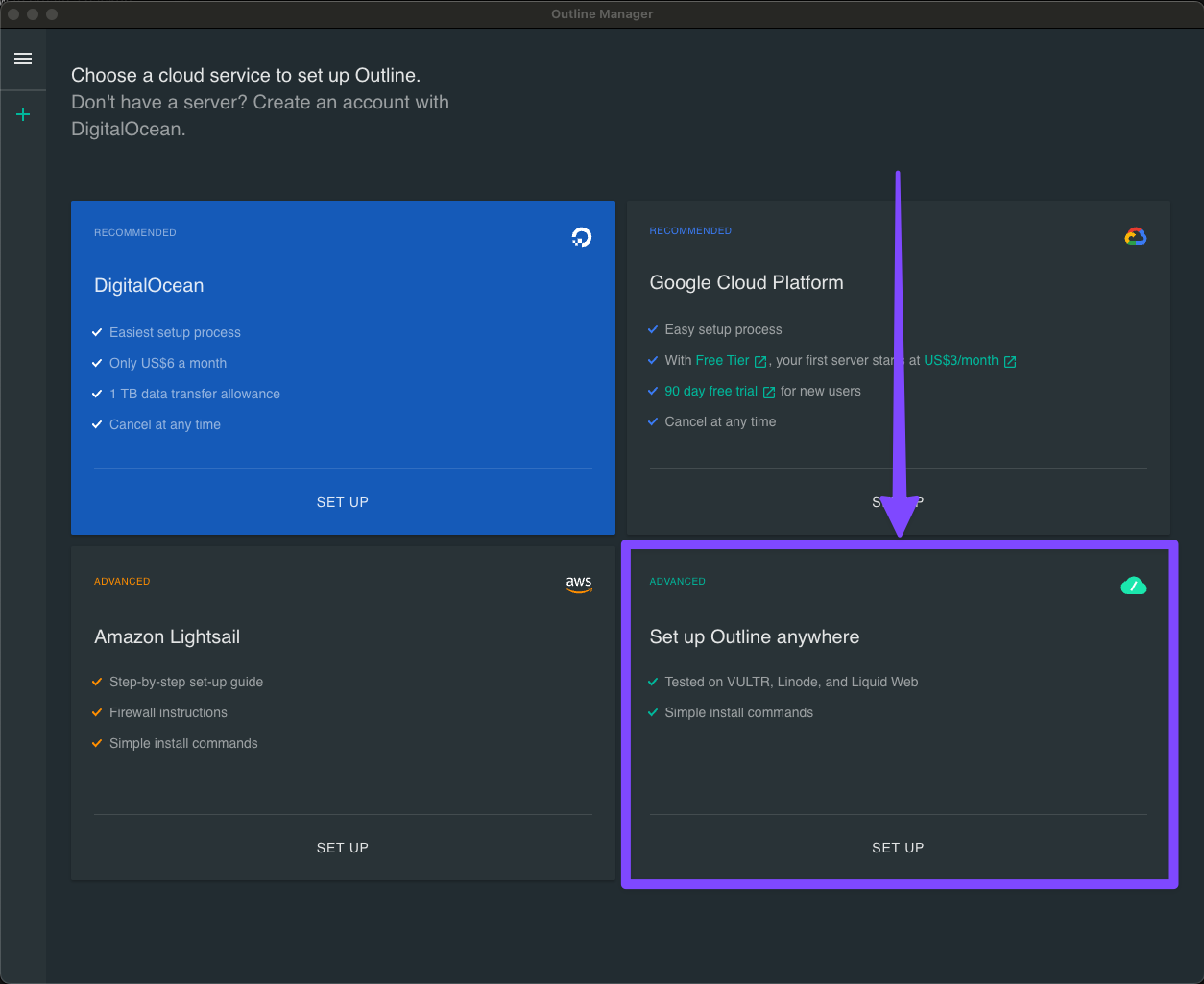Viewport: 1204px width, 984px height.
Task: Click 'Tested on VULTR, Linode, and Liquid Web'
Action: (791, 682)
